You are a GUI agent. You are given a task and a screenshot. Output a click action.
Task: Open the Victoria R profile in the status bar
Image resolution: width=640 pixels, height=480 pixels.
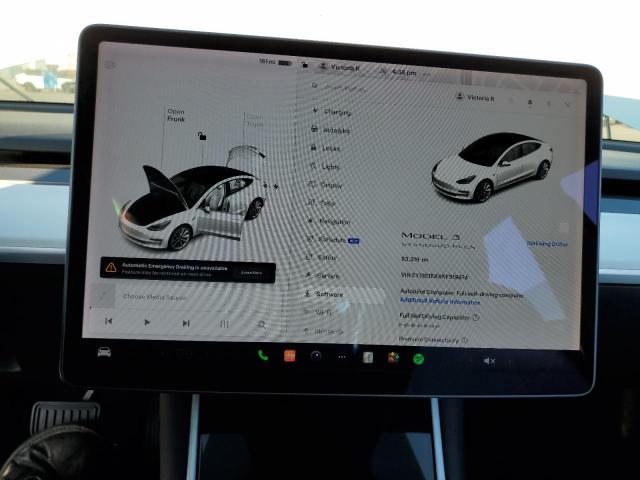[x=340, y=67]
